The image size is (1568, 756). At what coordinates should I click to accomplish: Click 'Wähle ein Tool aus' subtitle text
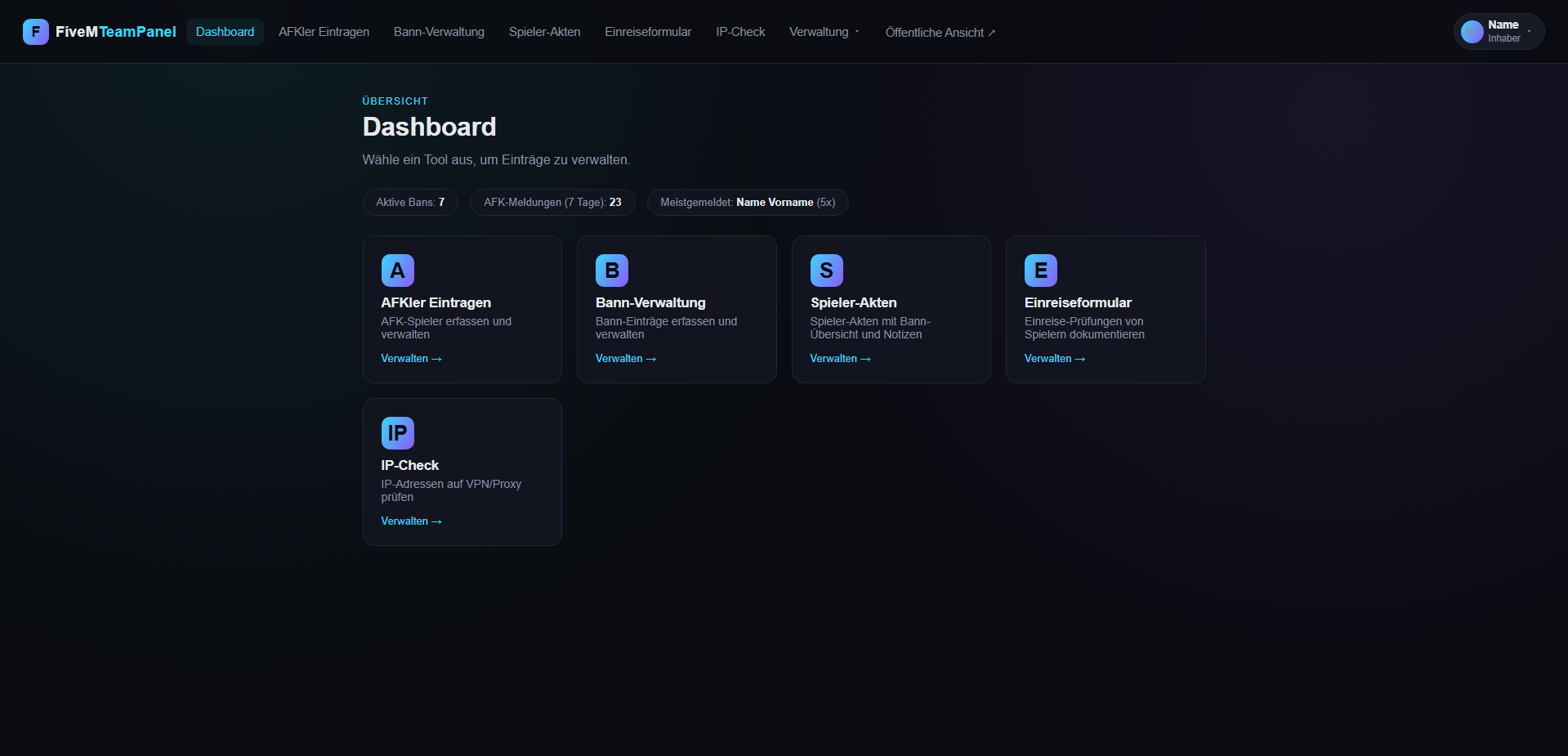point(496,160)
